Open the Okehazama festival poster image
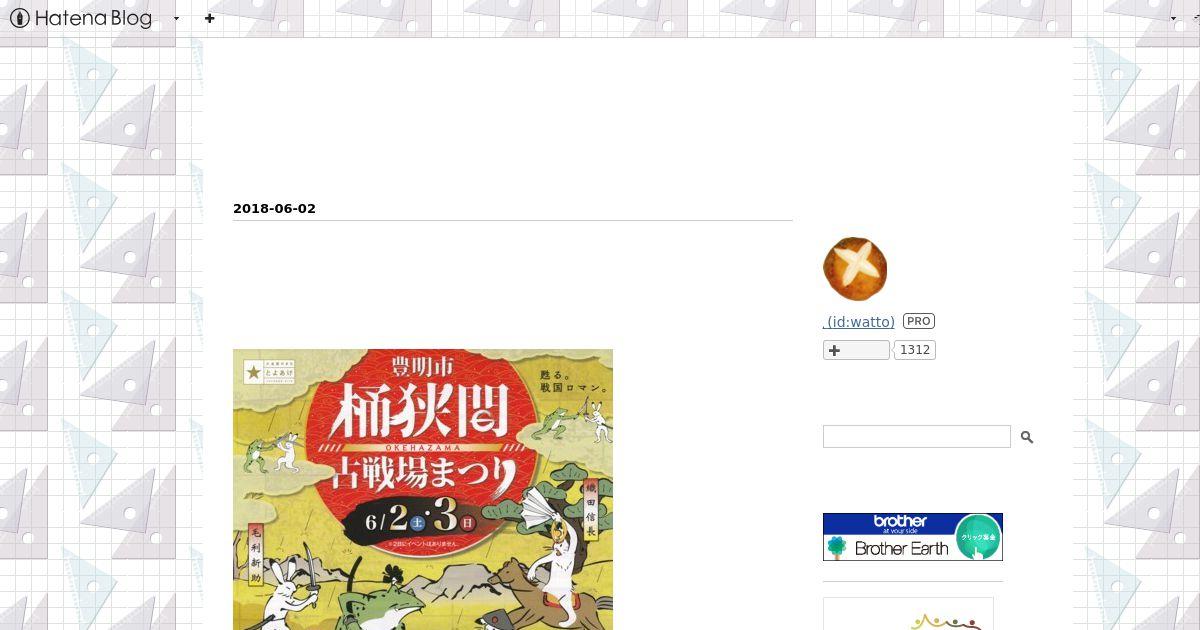 point(423,489)
